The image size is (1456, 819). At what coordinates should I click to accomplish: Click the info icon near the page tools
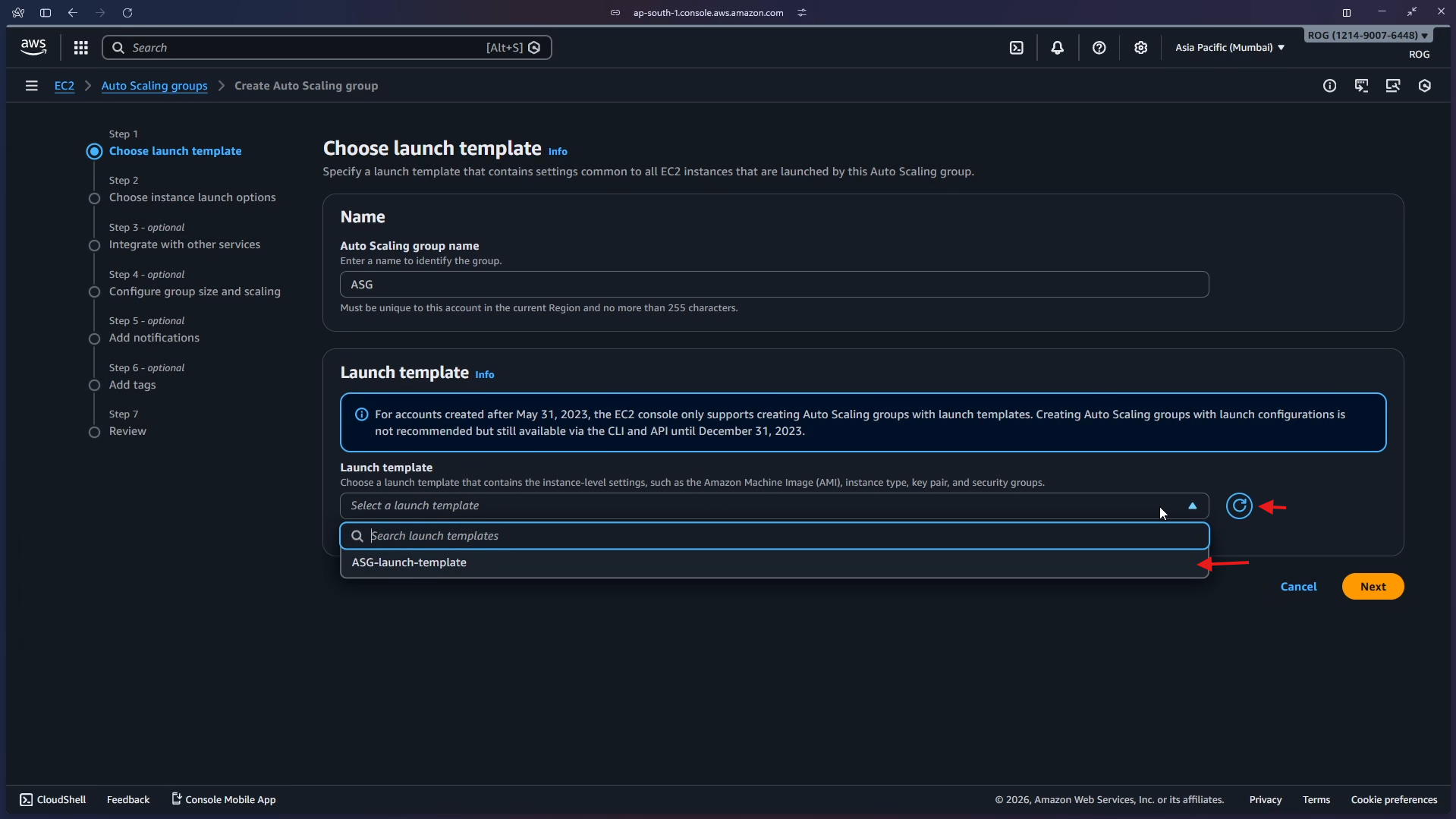point(1330,86)
